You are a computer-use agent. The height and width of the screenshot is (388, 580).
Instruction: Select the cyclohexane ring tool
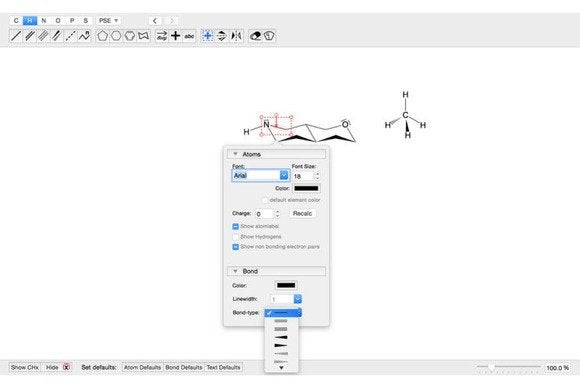[116, 36]
